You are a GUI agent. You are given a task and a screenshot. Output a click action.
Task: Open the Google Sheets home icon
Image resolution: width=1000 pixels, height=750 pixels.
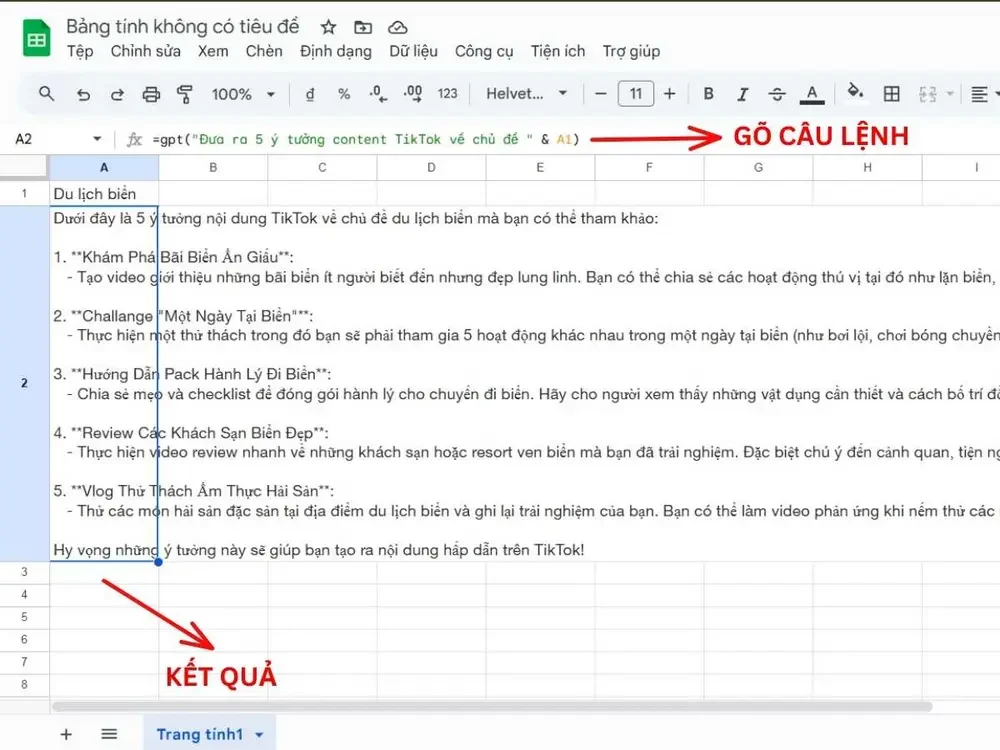[36, 38]
